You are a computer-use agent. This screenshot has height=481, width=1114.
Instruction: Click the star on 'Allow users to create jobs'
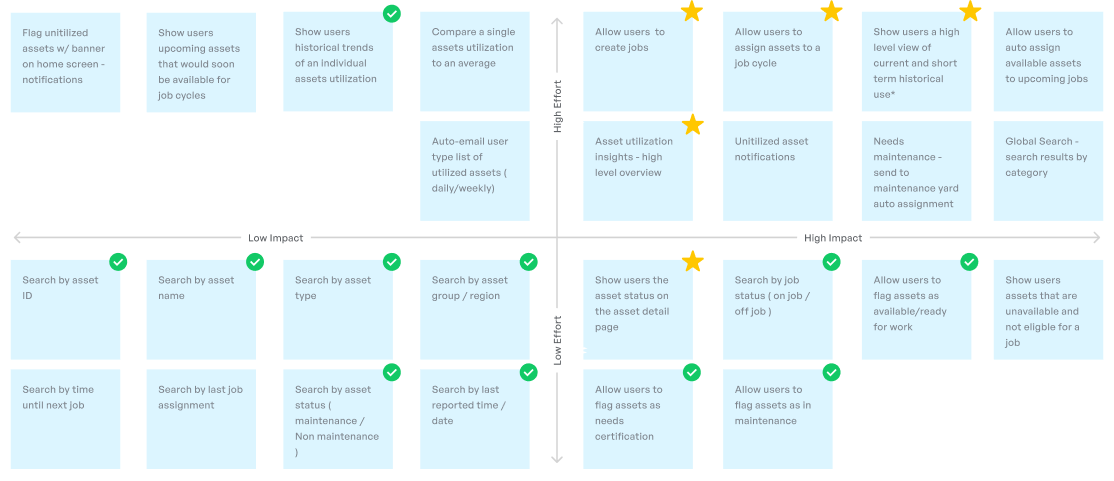692,12
